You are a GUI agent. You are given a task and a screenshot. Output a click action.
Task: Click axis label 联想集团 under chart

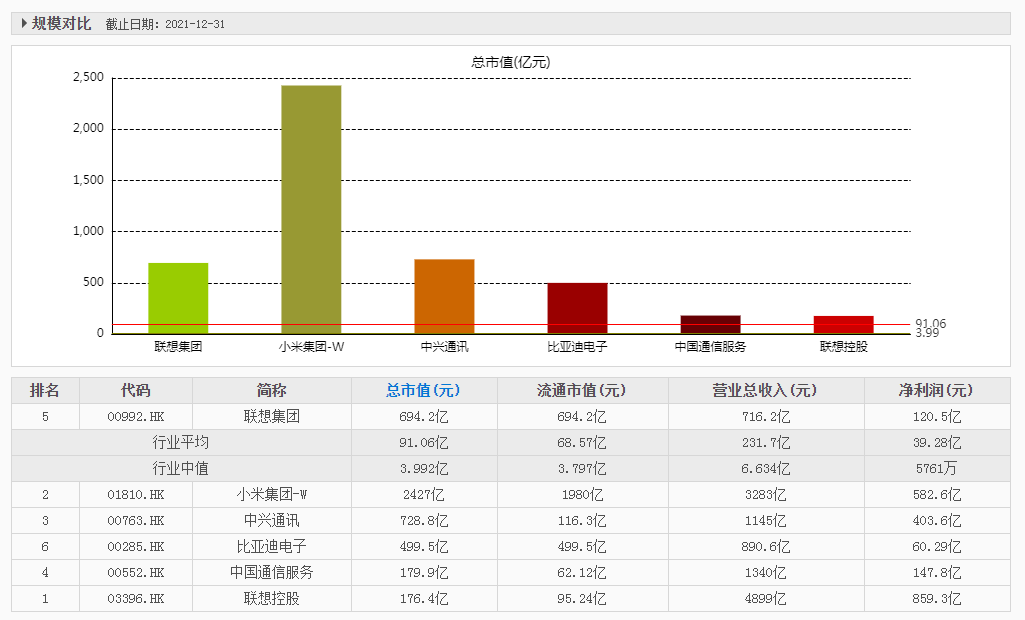[178, 347]
